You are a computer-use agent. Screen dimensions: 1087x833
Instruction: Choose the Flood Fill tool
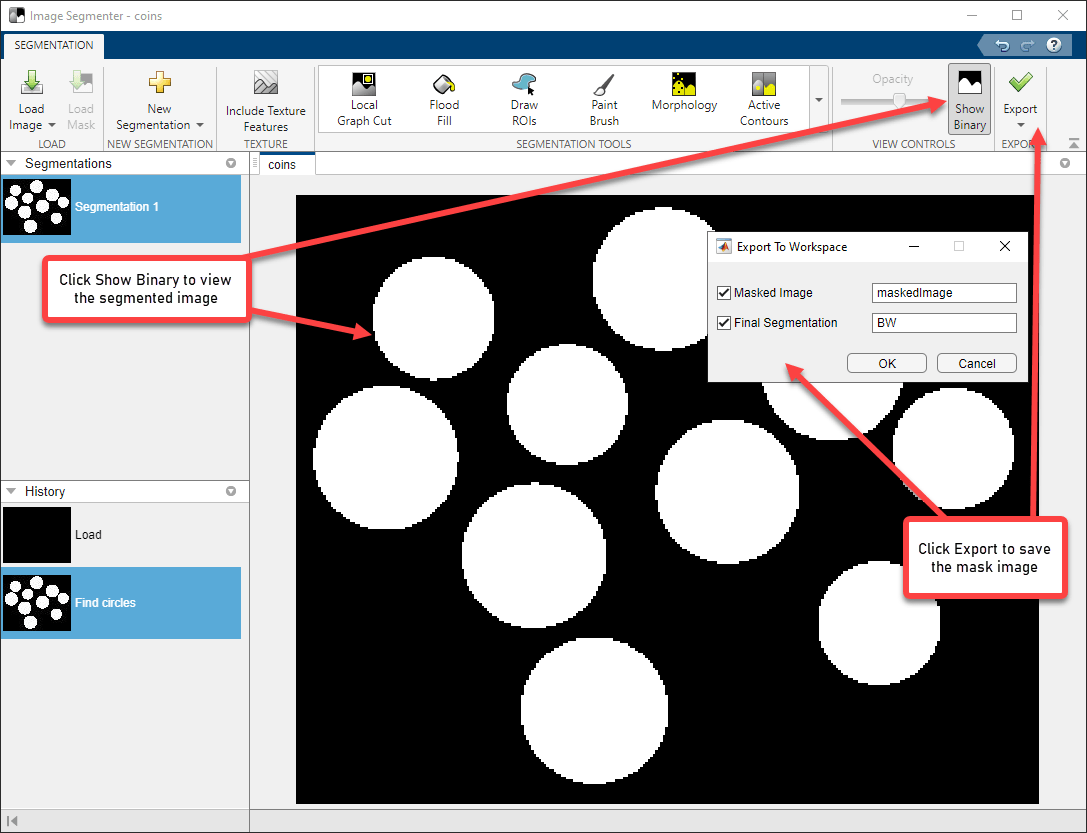[x=444, y=100]
